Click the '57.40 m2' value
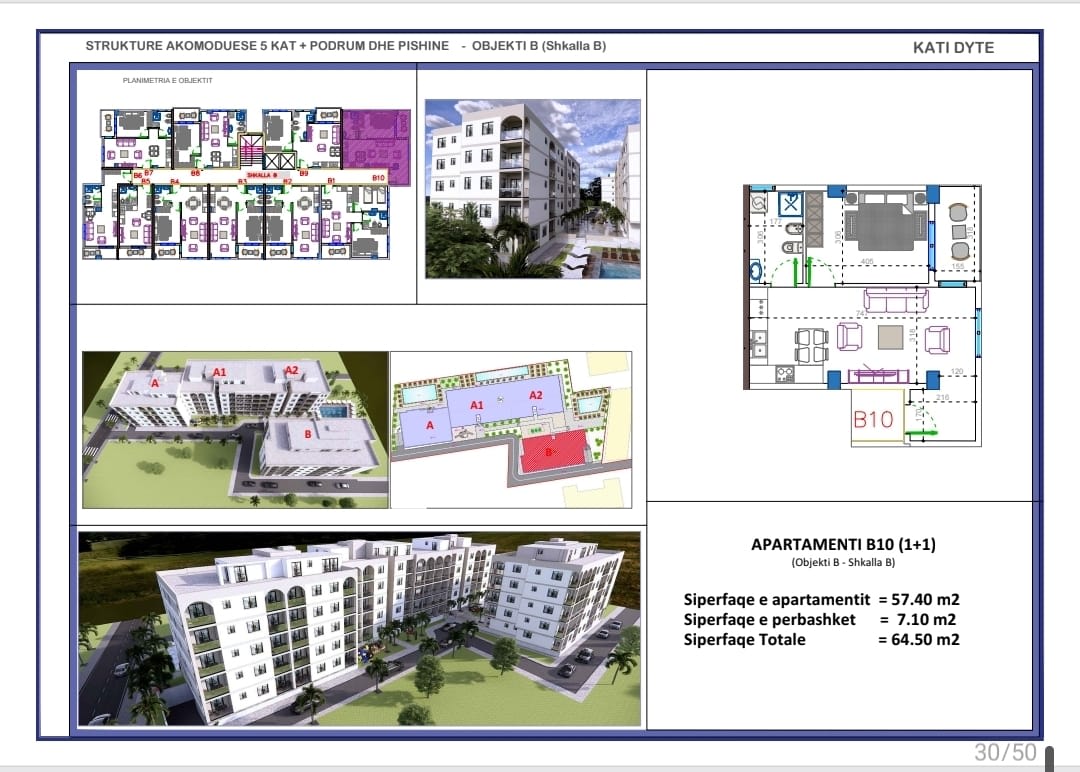Image resolution: width=1080 pixels, height=772 pixels. [x=925, y=599]
